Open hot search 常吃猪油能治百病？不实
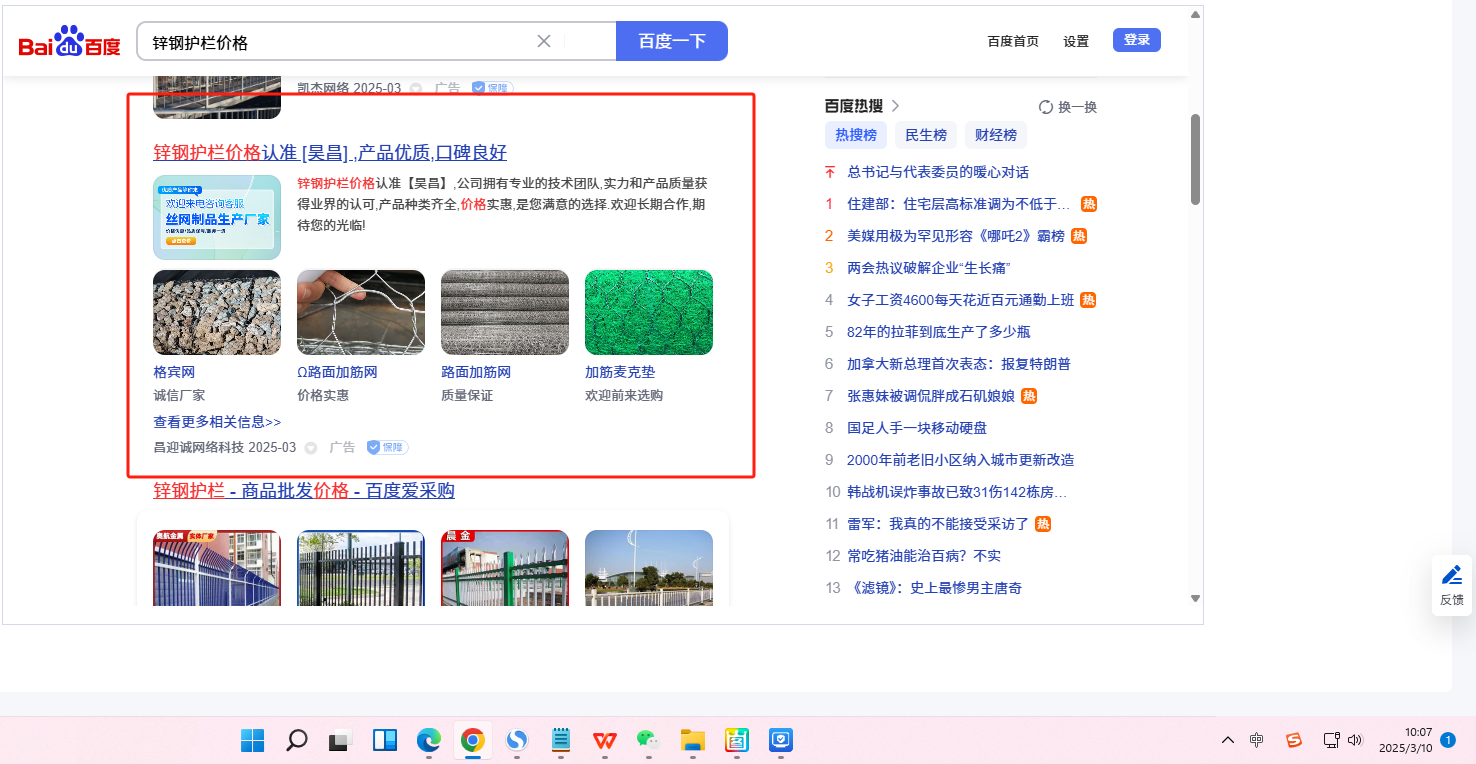The width and height of the screenshot is (1476, 764). tap(924, 556)
